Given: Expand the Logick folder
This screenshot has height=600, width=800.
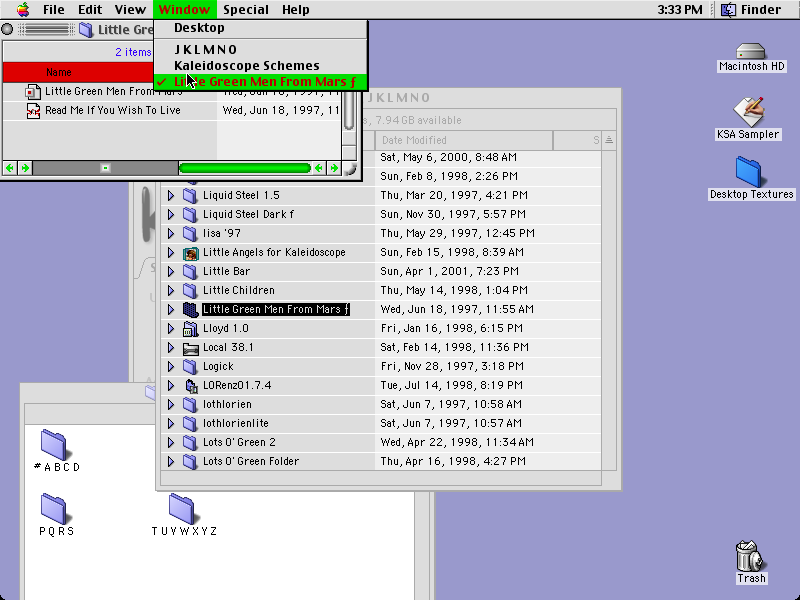Looking at the screenshot, I should coord(171,366).
